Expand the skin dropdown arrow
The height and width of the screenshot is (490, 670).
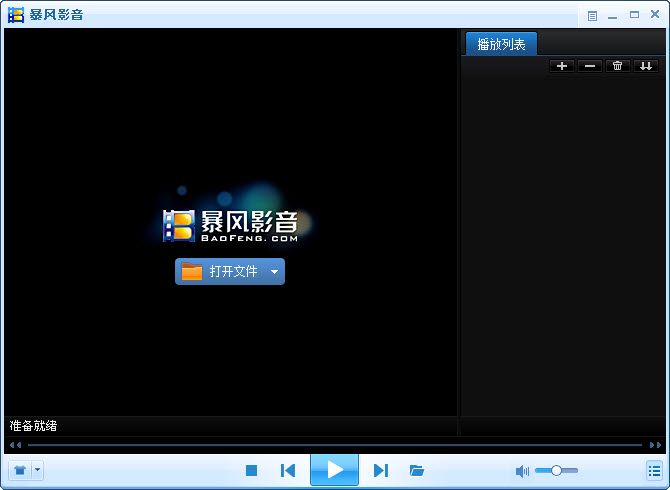[x=38, y=469]
